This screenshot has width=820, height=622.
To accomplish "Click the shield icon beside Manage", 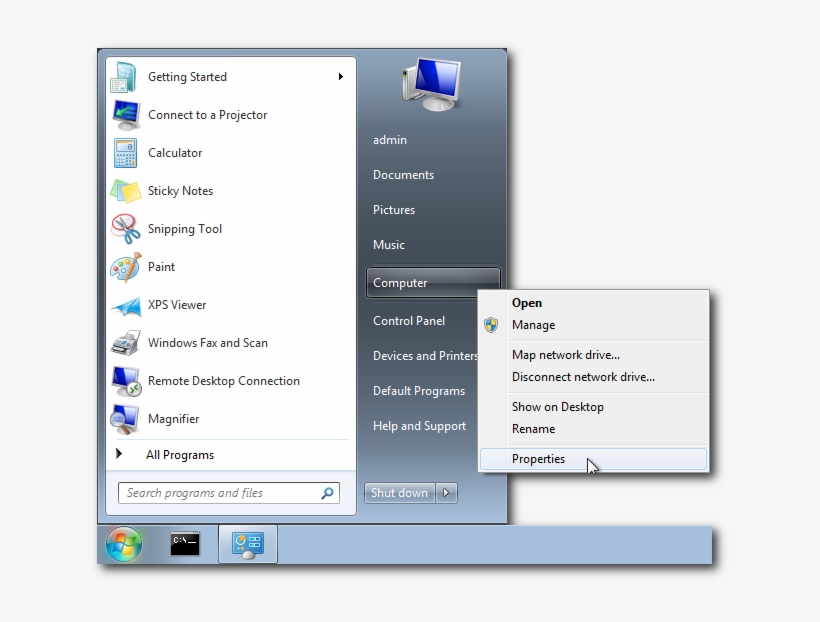I will tap(491, 325).
